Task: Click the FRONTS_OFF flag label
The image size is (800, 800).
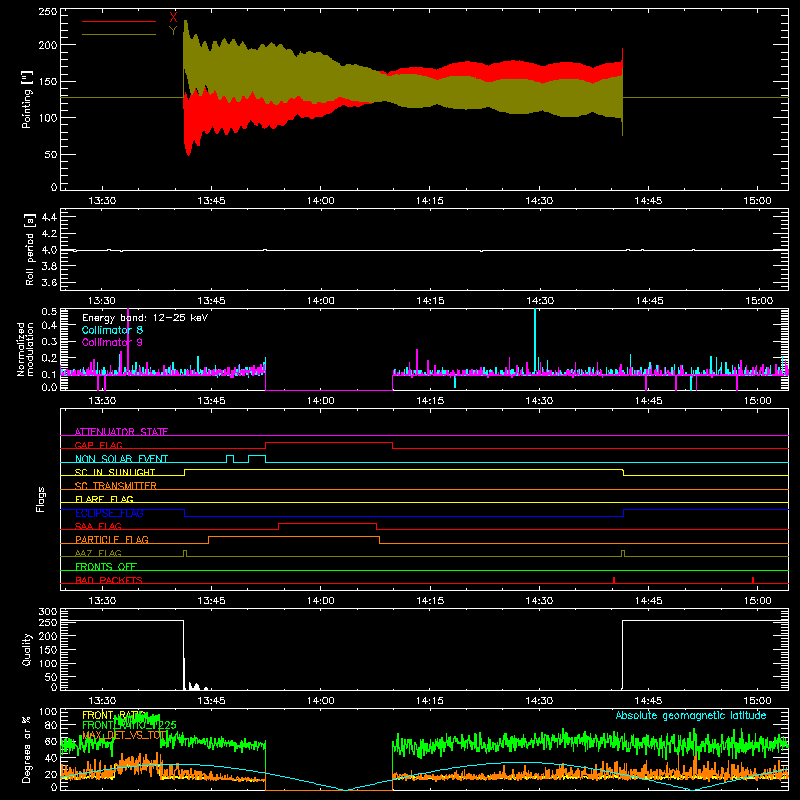Action: [x=106, y=566]
